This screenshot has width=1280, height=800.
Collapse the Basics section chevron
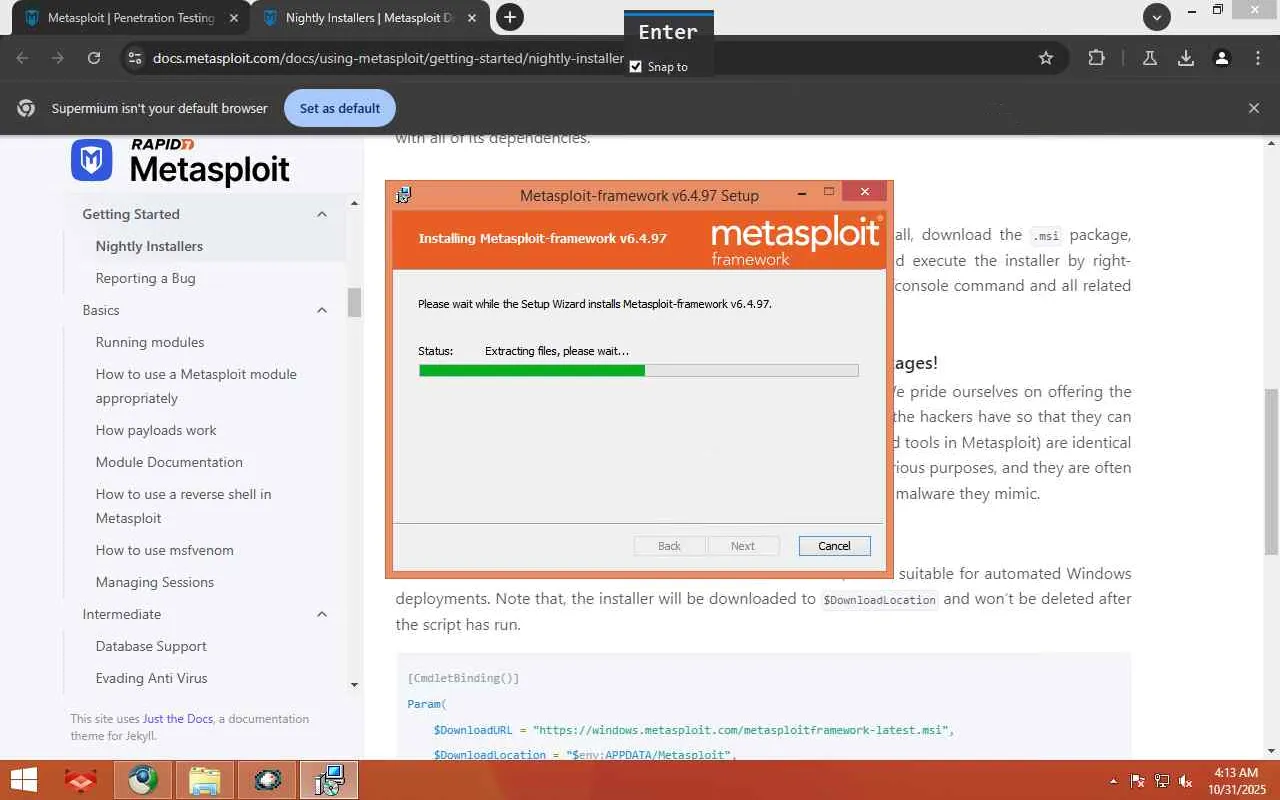point(322,310)
